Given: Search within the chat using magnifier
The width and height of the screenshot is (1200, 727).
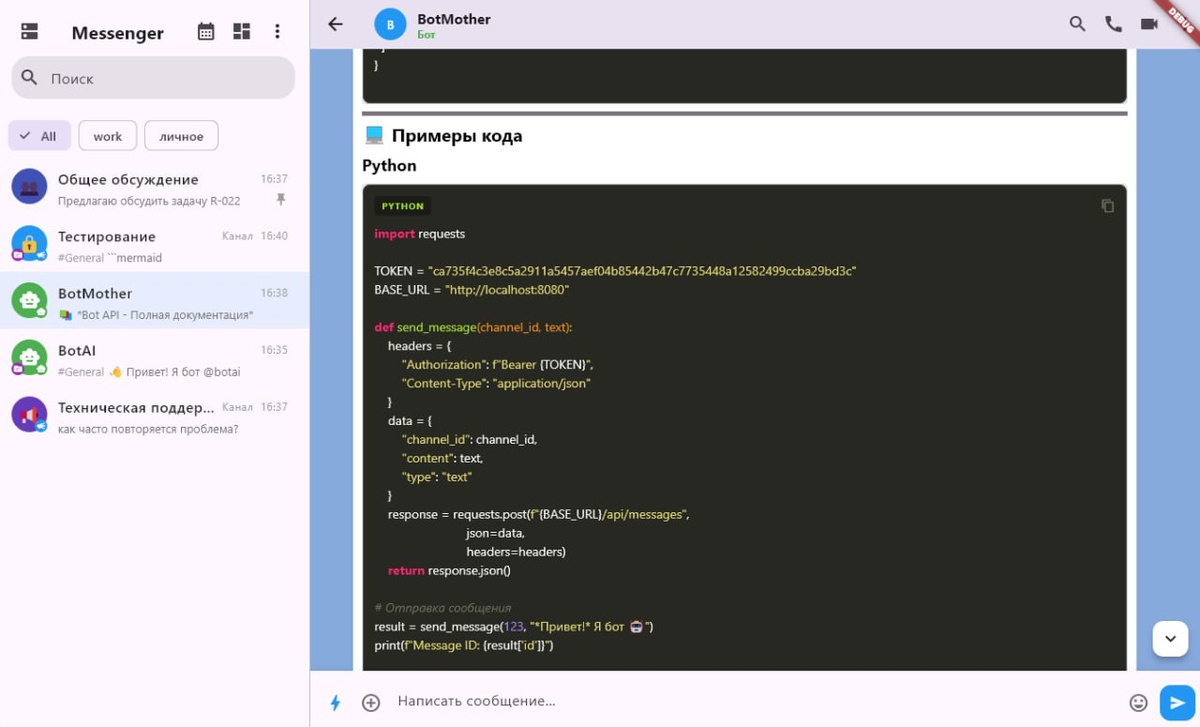Looking at the screenshot, I should [1077, 24].
